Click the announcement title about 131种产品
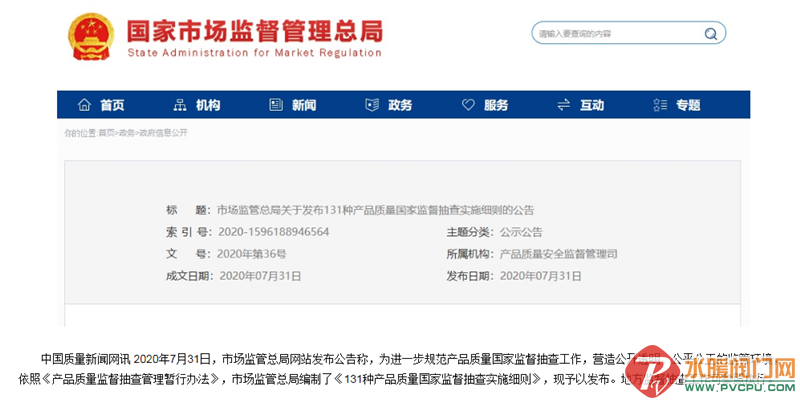The height and width of the screenshot is (402, 800). point(376,210)
